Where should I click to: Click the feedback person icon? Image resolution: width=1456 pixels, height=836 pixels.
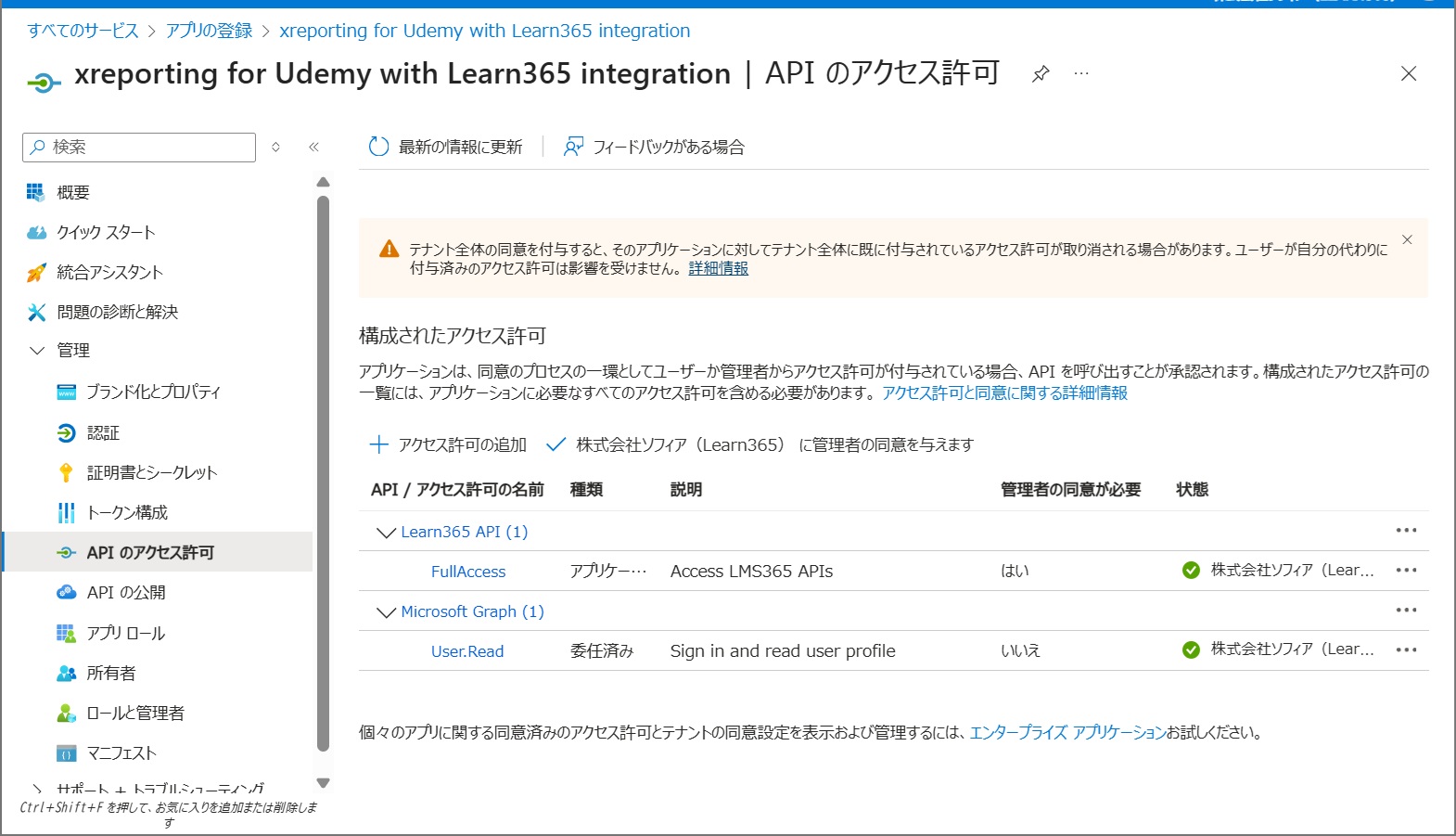[573, 147]
